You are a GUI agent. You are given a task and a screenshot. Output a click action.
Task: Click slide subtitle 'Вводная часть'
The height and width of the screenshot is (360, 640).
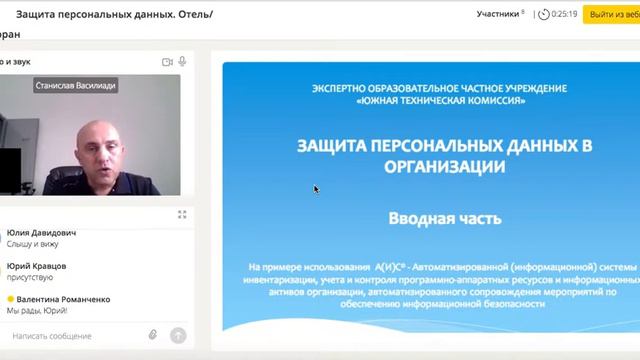coord(445,219)
